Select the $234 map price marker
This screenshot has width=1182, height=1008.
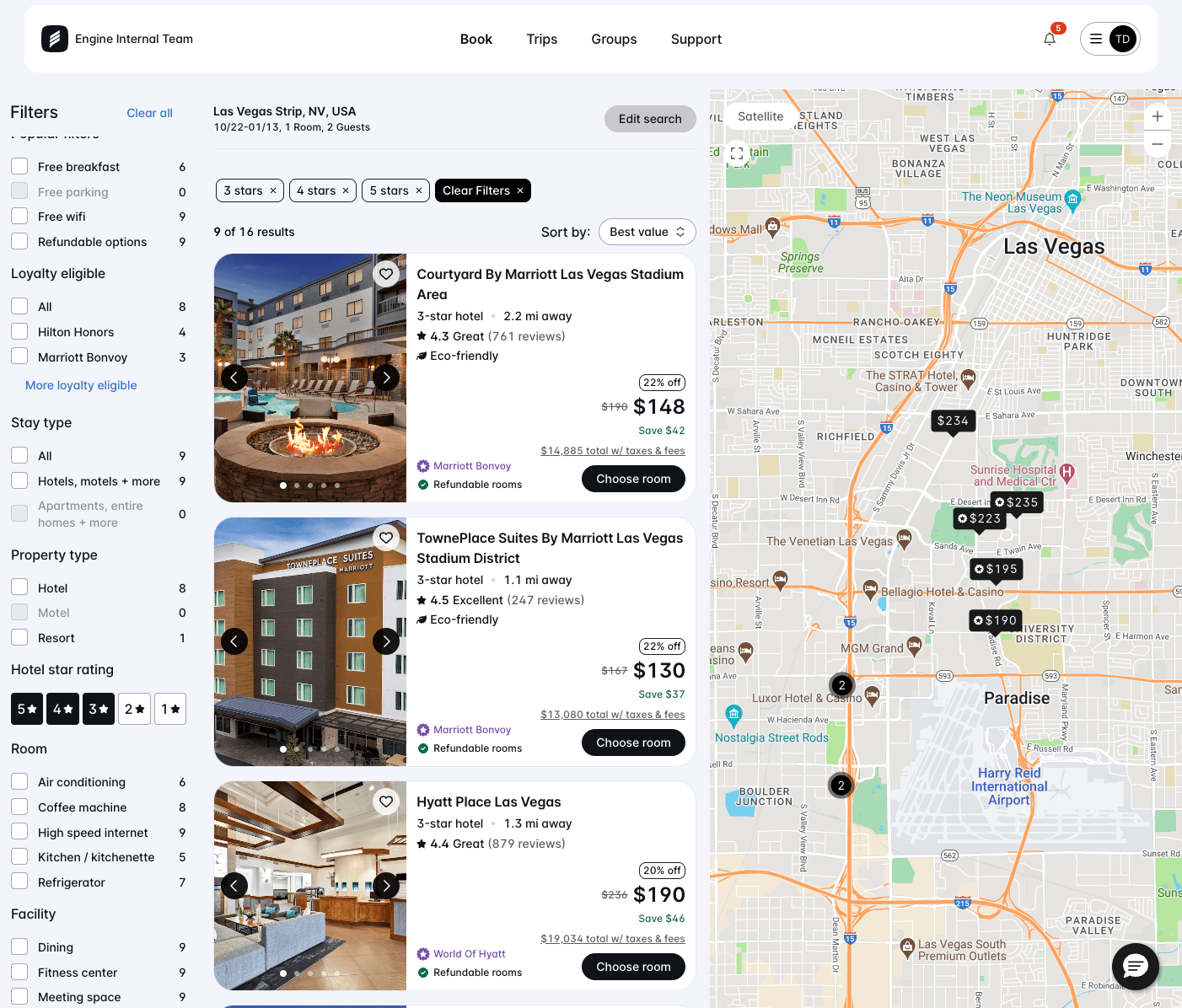[x=953, y=421]
